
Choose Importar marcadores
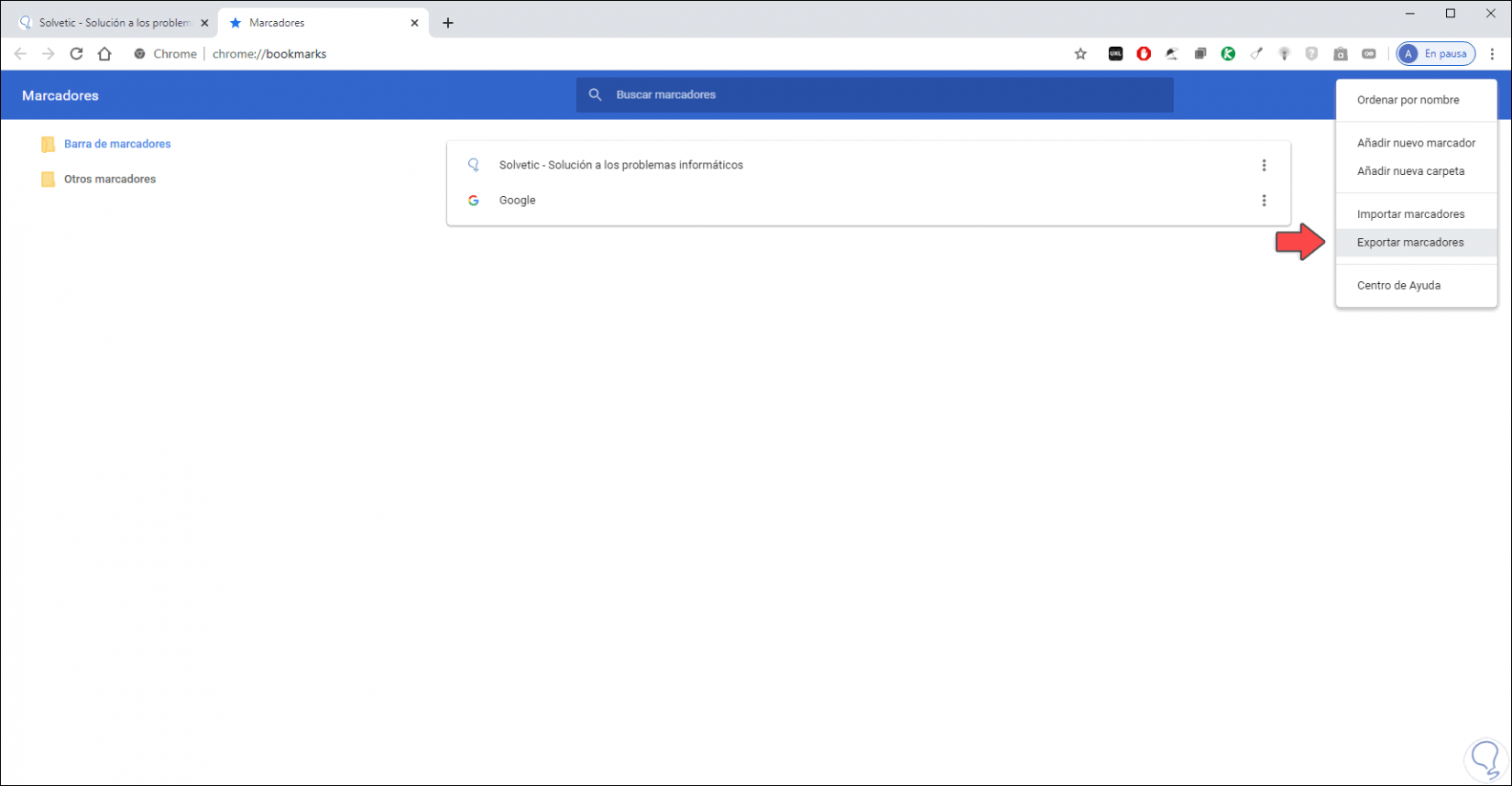(1417, 214)
